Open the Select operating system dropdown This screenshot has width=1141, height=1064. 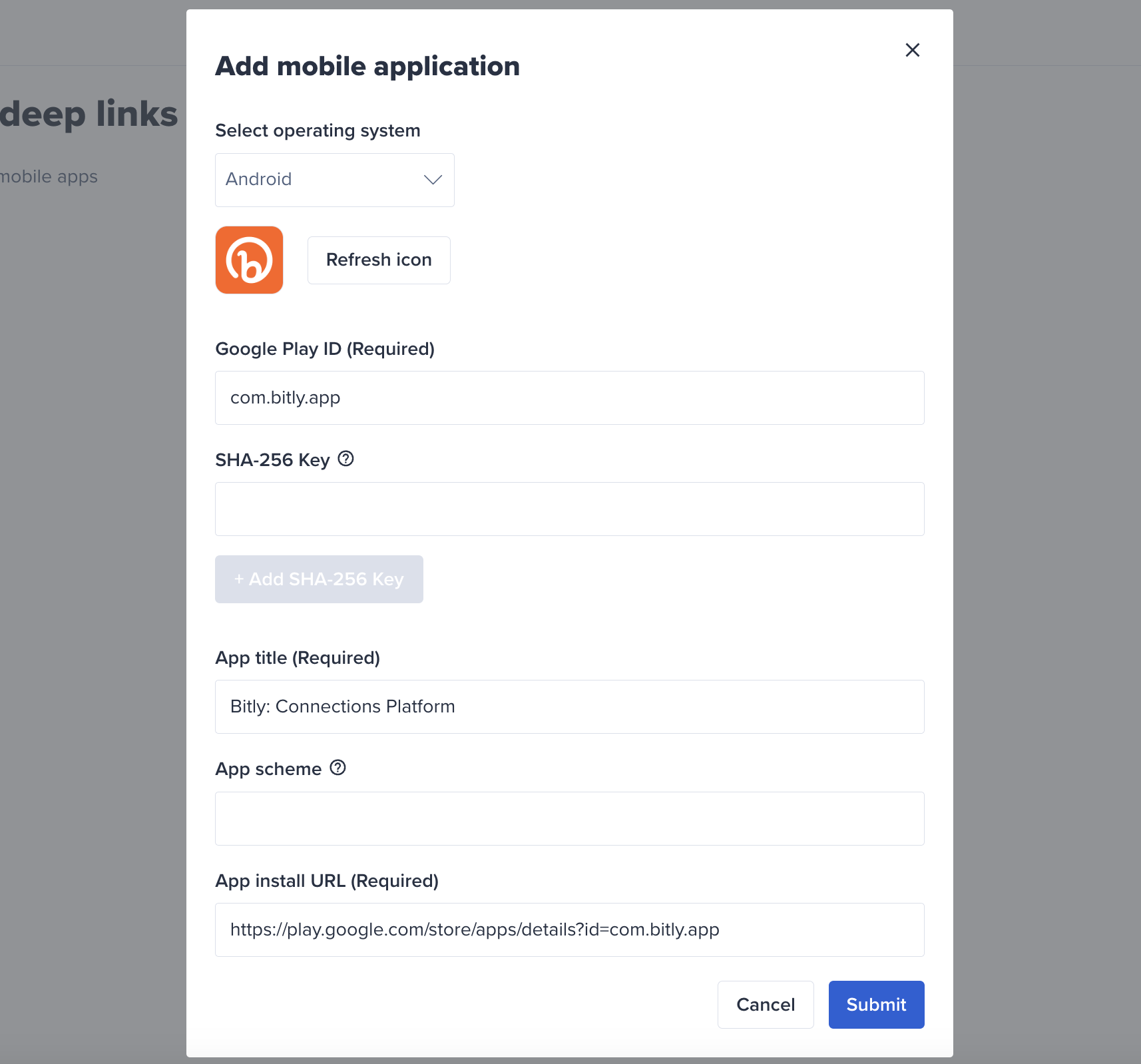[334, 180]
